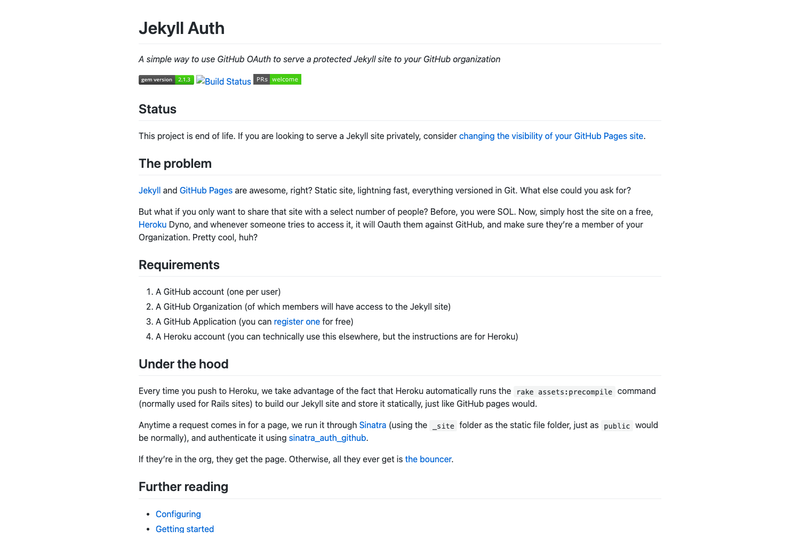Click the rake assets:precompile code snippet
Screen dimensions: 800x533
[564, 392]
